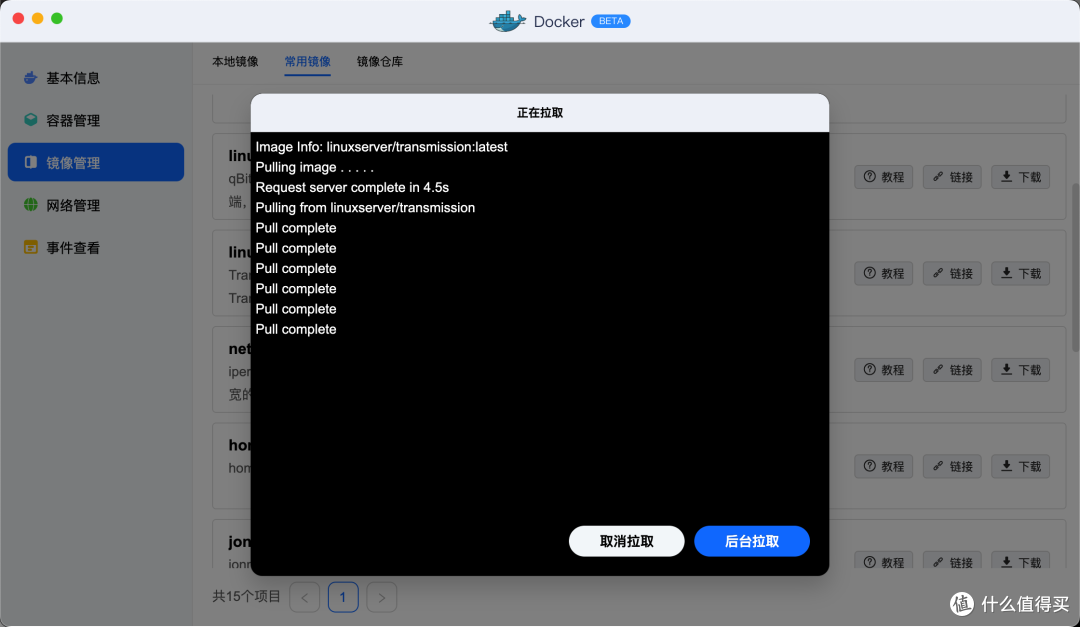Select 镜像管理 in the sidebar
1080x627 pixels.
[x=96, y=163]
